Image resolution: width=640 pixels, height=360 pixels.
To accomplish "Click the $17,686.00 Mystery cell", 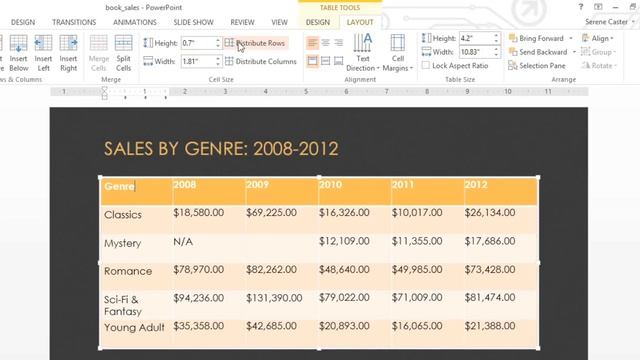I will tap(501, 248).
